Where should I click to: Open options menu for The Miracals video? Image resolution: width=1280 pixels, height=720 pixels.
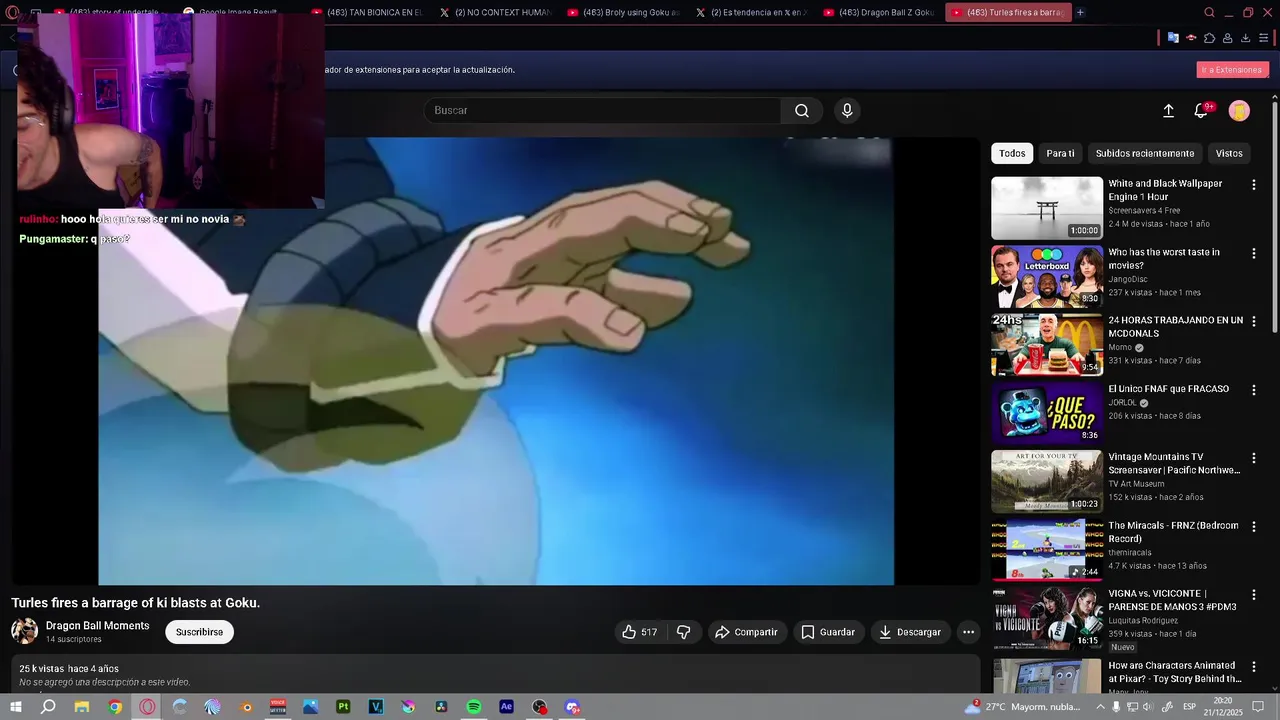point(1253,527)
